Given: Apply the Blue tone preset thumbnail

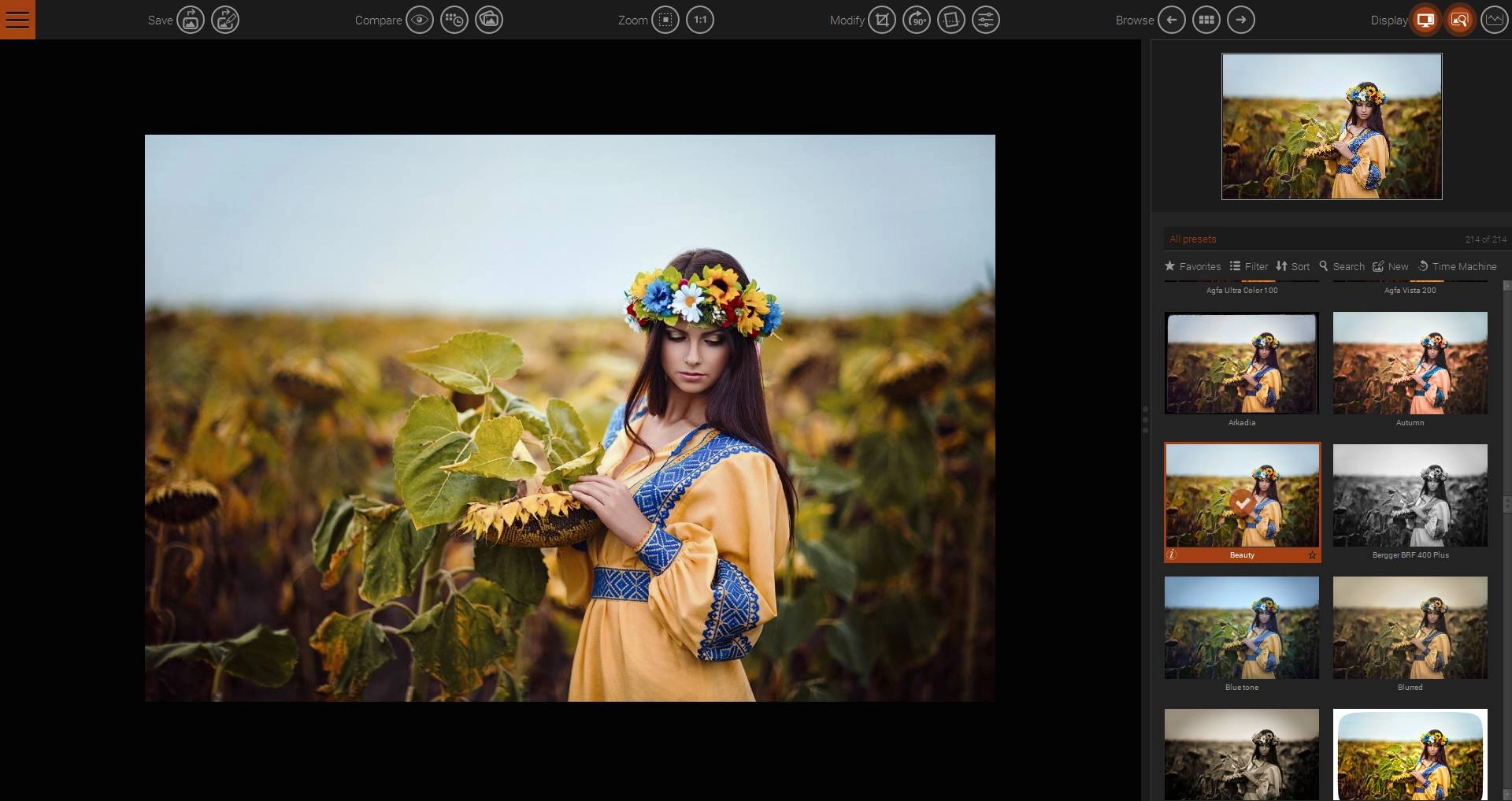Looking at the screenshot, I should click(1242, 628).
